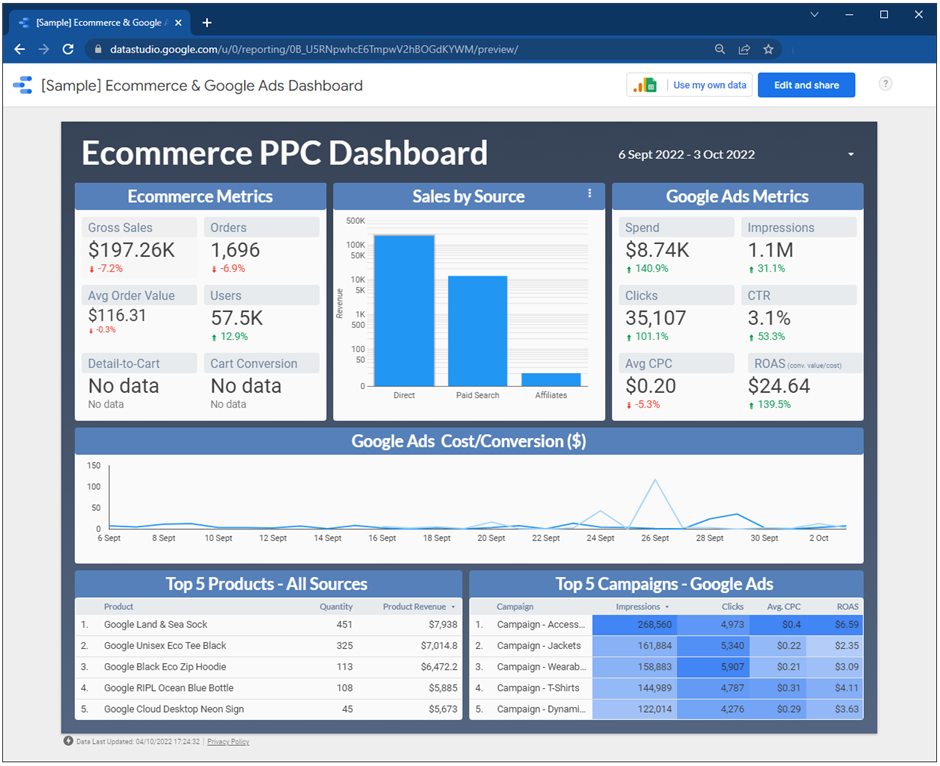
Task: Click Google Black Eco Zip Hoodie row
Action: tap(269, 667)
